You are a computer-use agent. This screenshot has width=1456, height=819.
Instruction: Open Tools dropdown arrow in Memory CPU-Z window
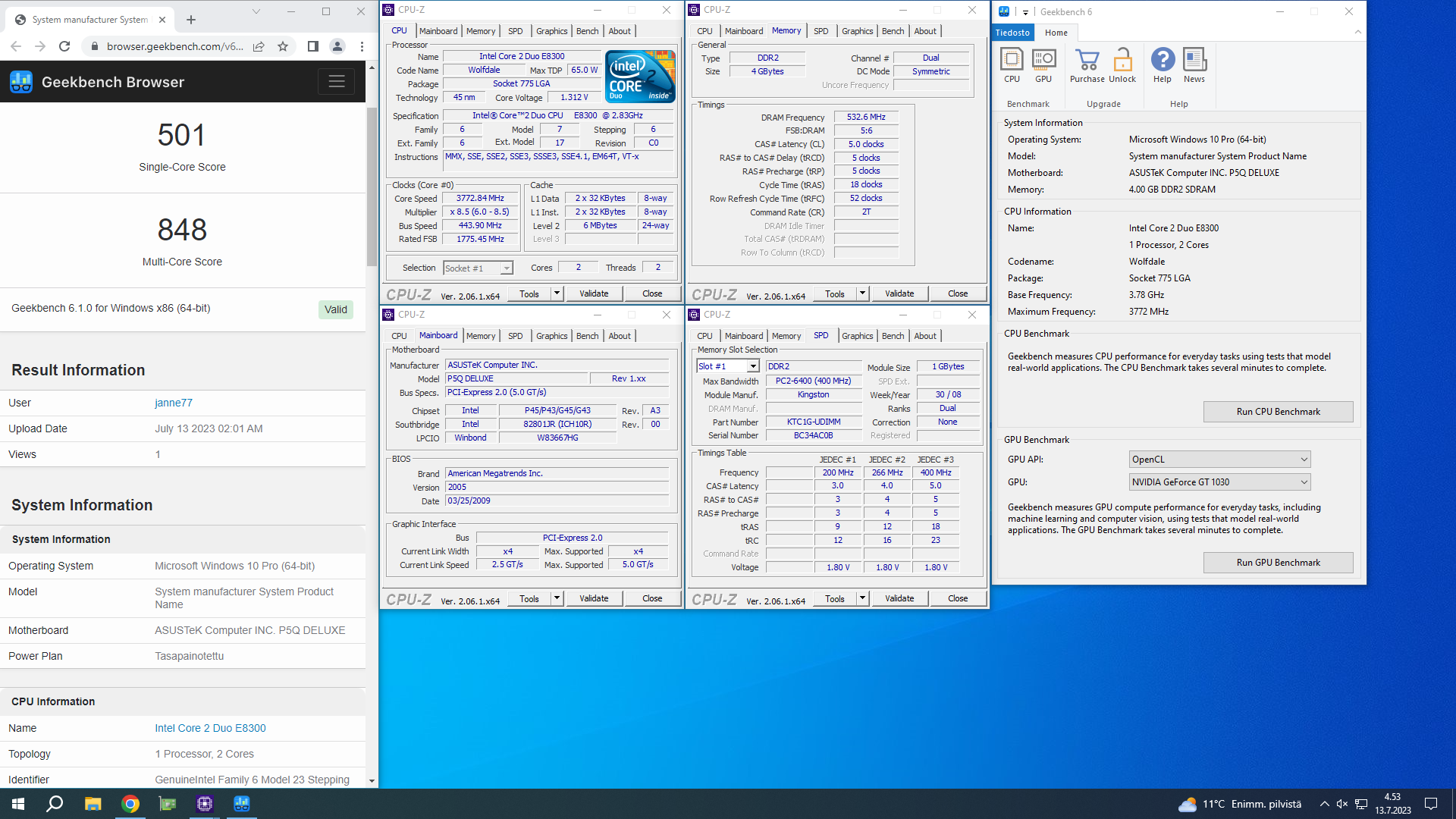[862, 293]
